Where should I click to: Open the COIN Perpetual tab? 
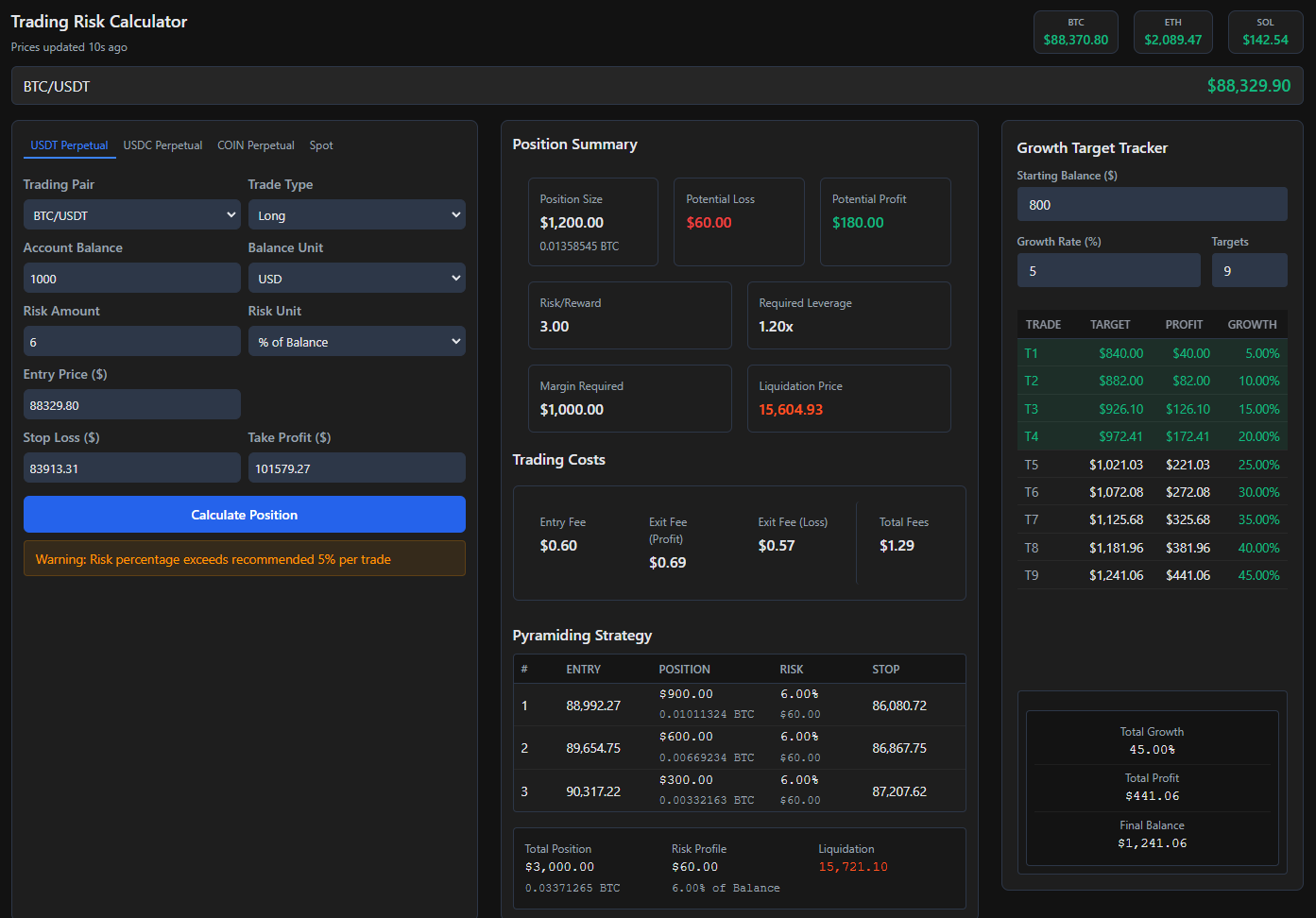256,145
